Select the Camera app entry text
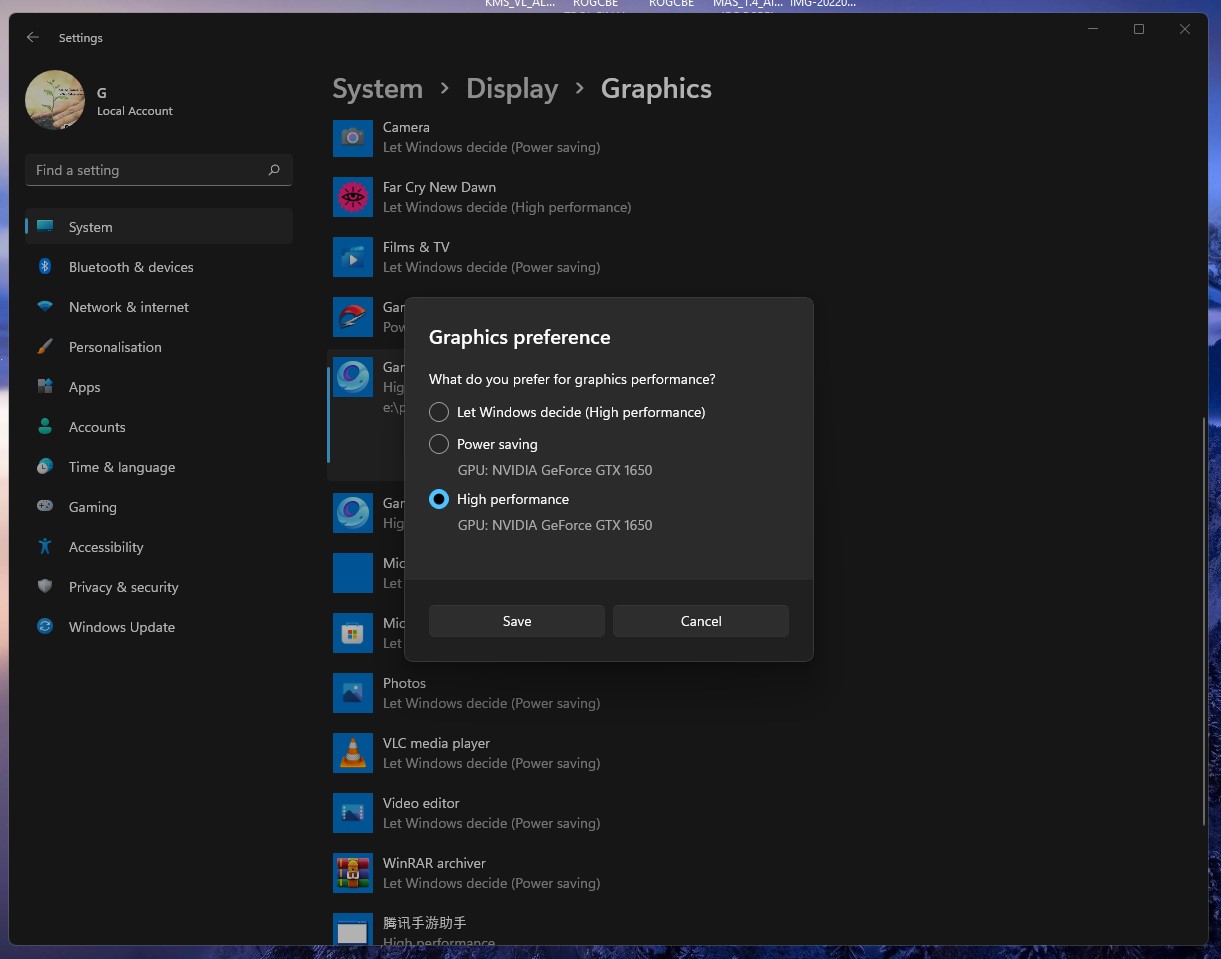Image resolution: width=1221 pixels, height=959 pixels. (x=406, y=127)
